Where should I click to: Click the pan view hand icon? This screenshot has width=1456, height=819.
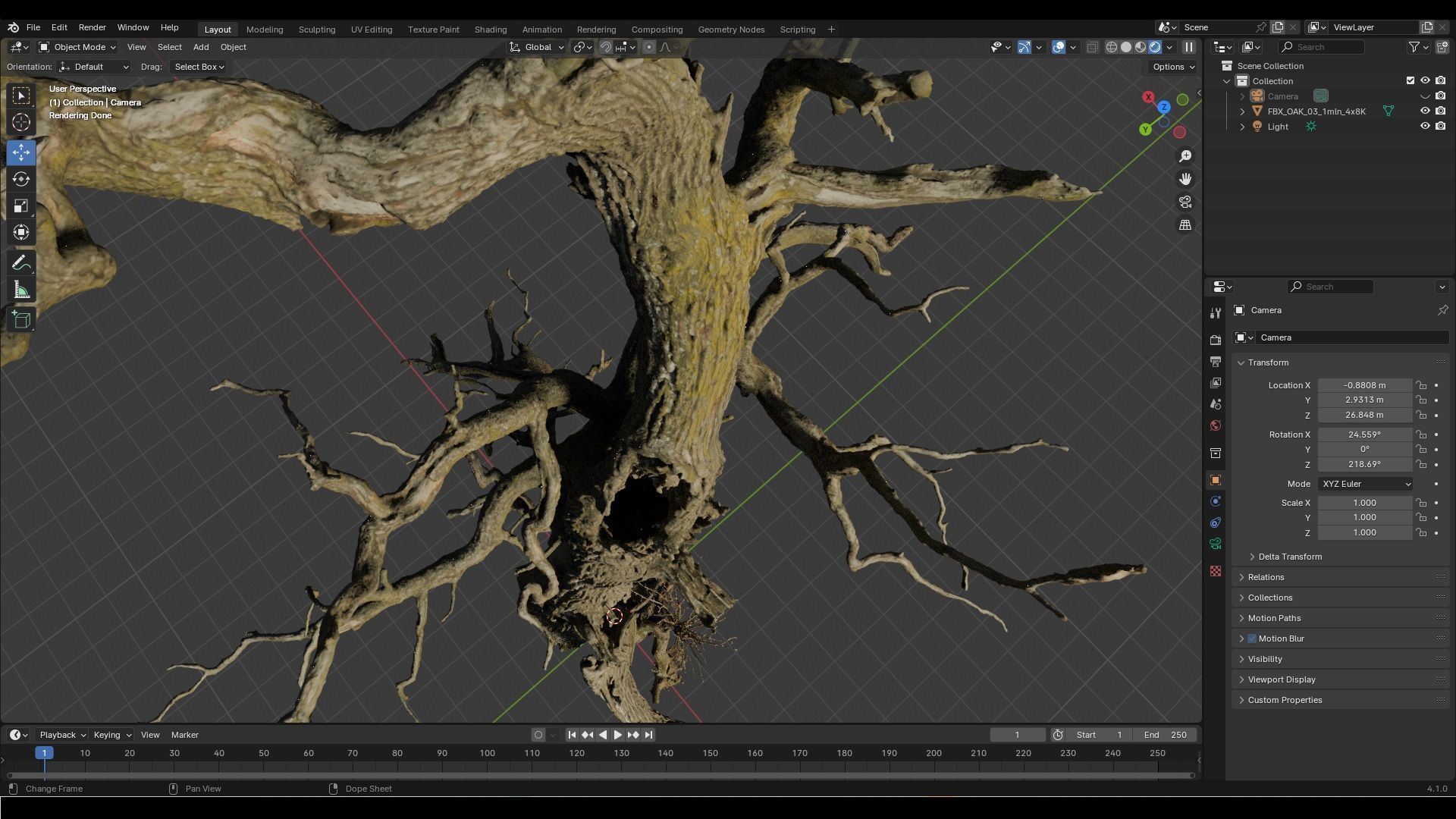click(1185, 179)
